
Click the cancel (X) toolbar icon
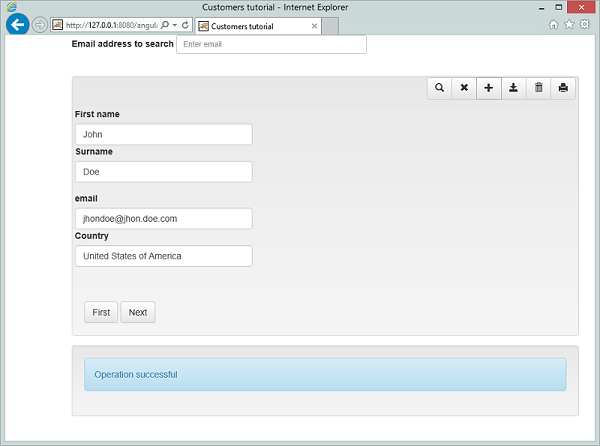click(x=464, y=88)
